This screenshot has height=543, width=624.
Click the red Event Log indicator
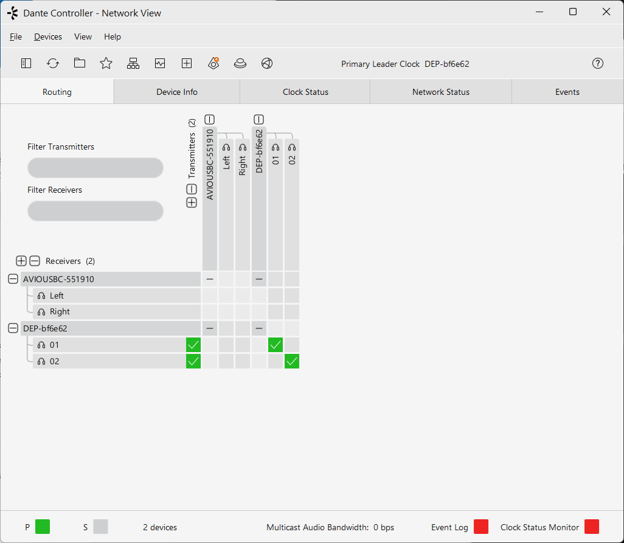(x=481, y=527)
